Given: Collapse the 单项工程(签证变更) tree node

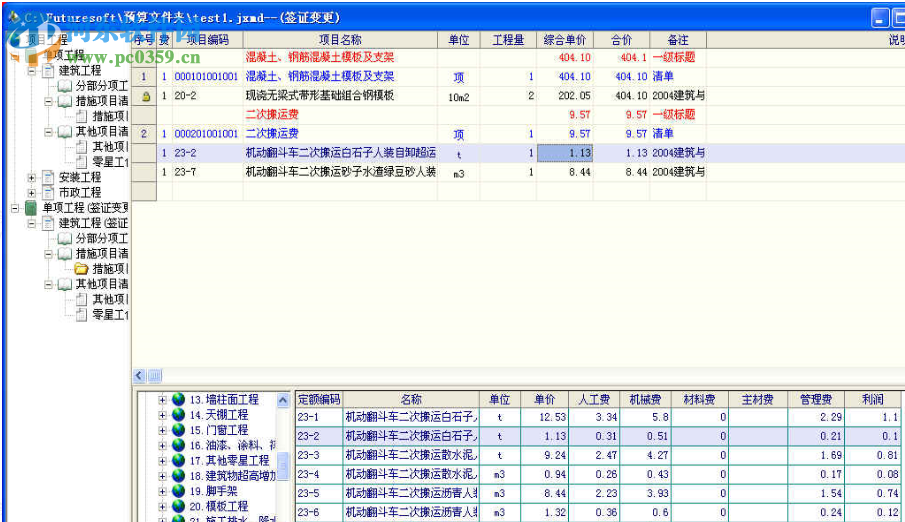Looking at the screenshot, I should tap(15, 208).
